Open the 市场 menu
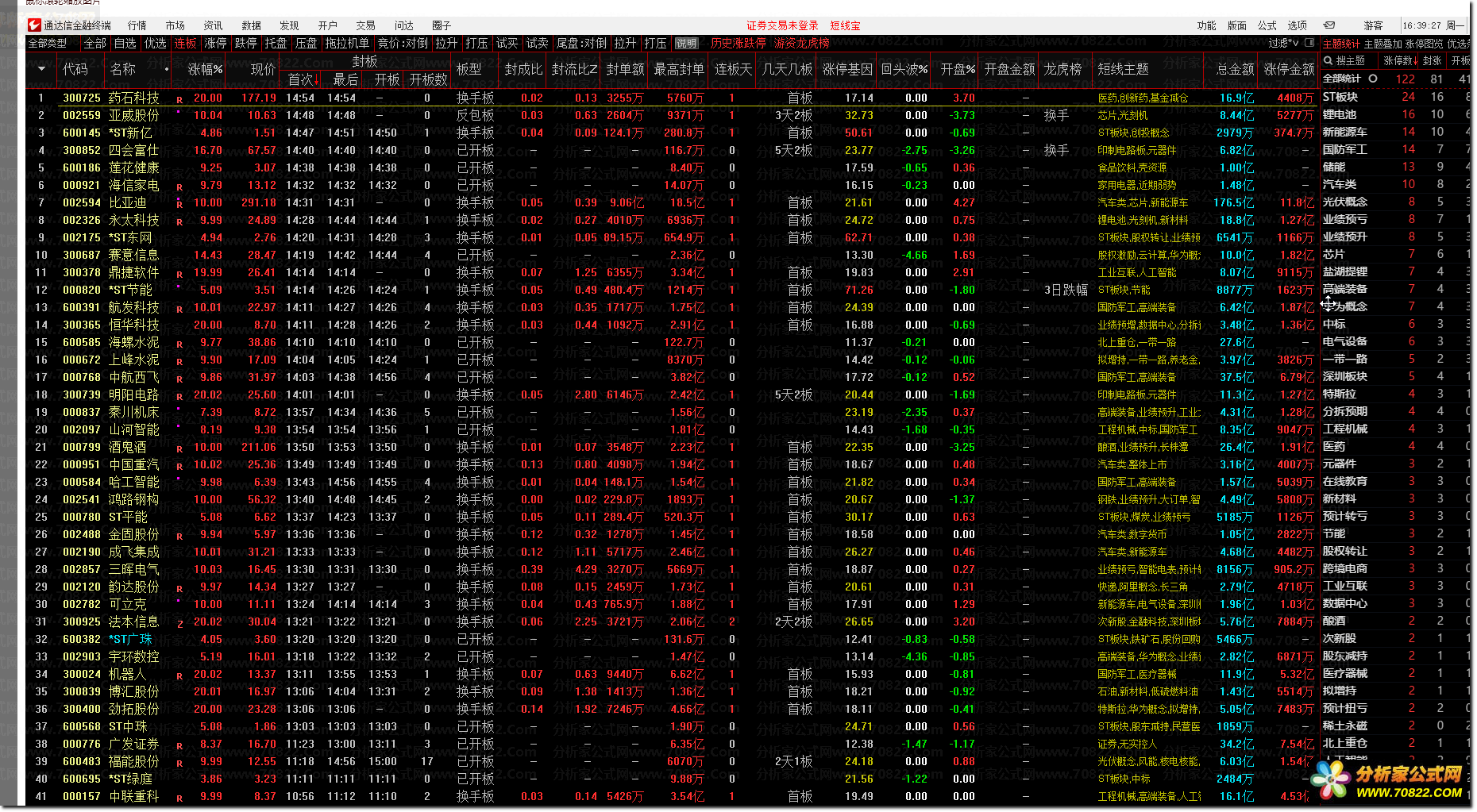Image resolution: width=1477 pixels, height=812 pixels. click(x=175, y=25)
